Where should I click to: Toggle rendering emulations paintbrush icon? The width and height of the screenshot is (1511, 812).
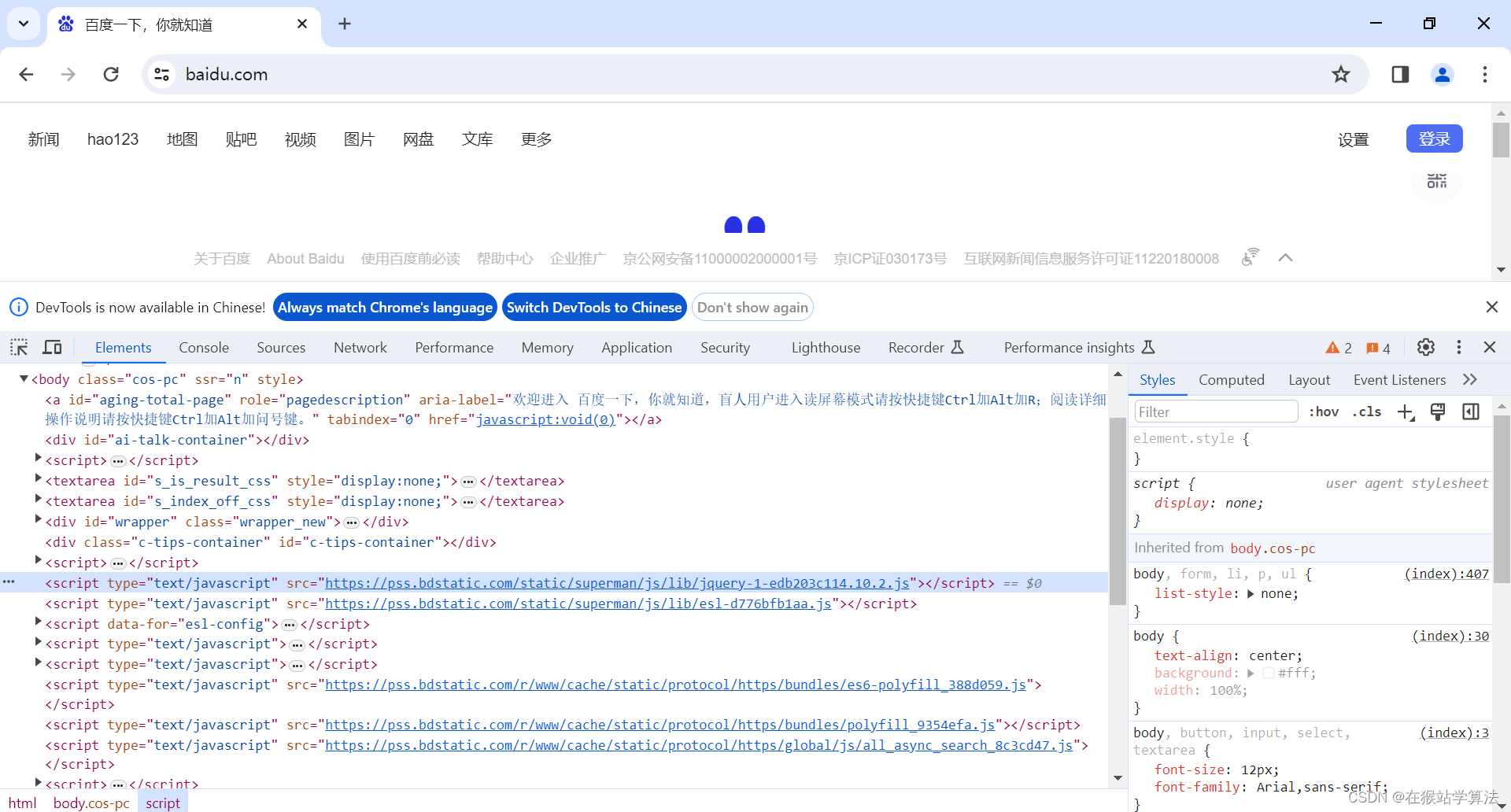(1438, 412)
